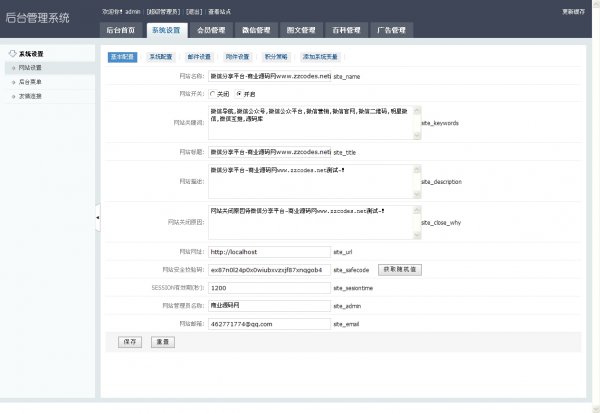Focus the site_safecode input field
Viewport: 600px width, 413px height.
coord(269,270)
